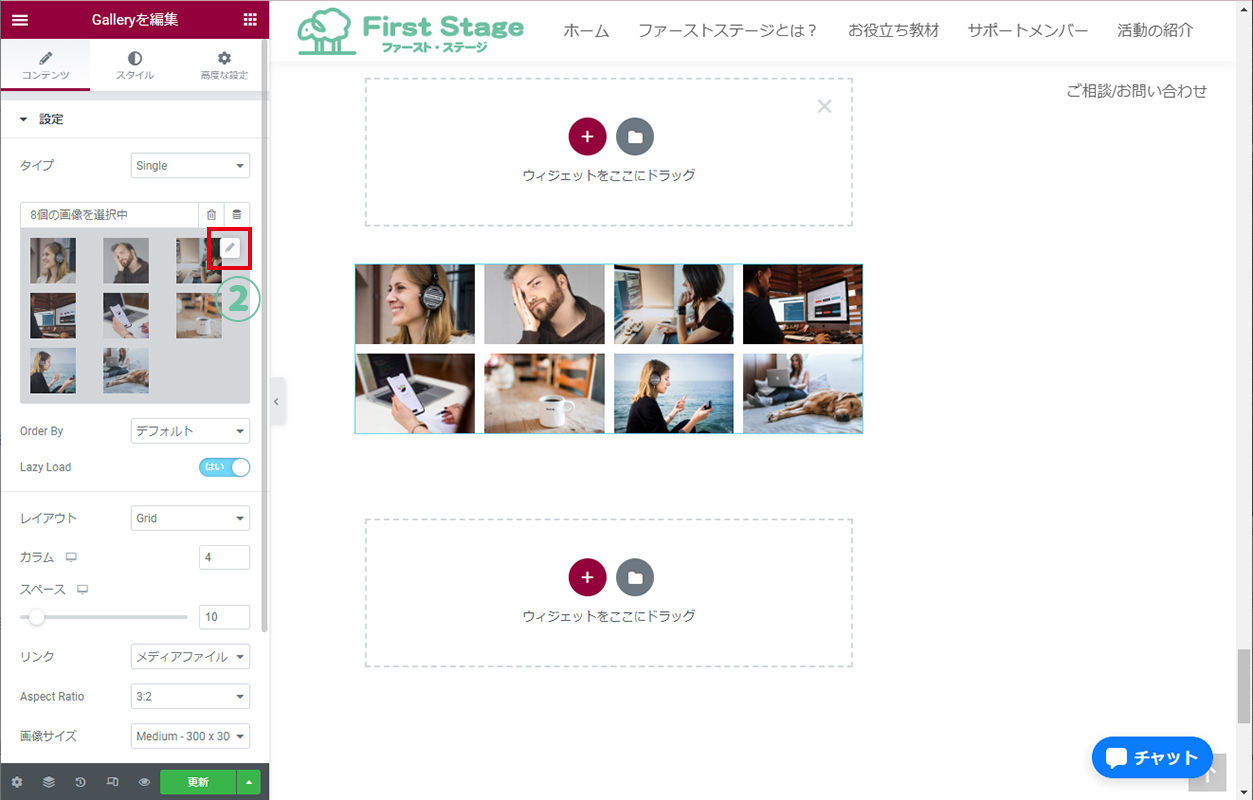
Task: Open the widgets grid panel icon
Action: click(249, 20)
